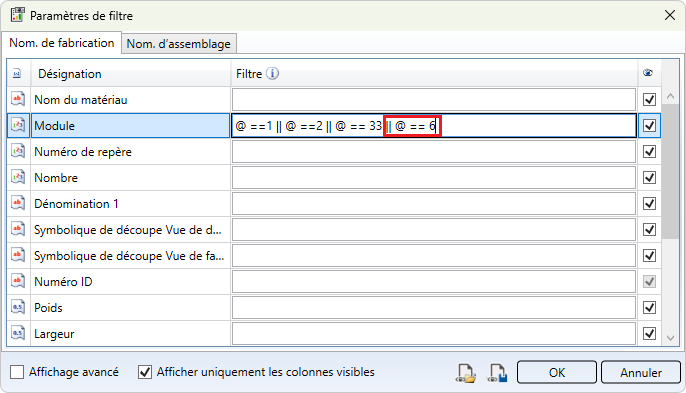Untick visibility checkbox for Largeur row
The height and width of the screenshot is (393, 686).
point(649,334)
